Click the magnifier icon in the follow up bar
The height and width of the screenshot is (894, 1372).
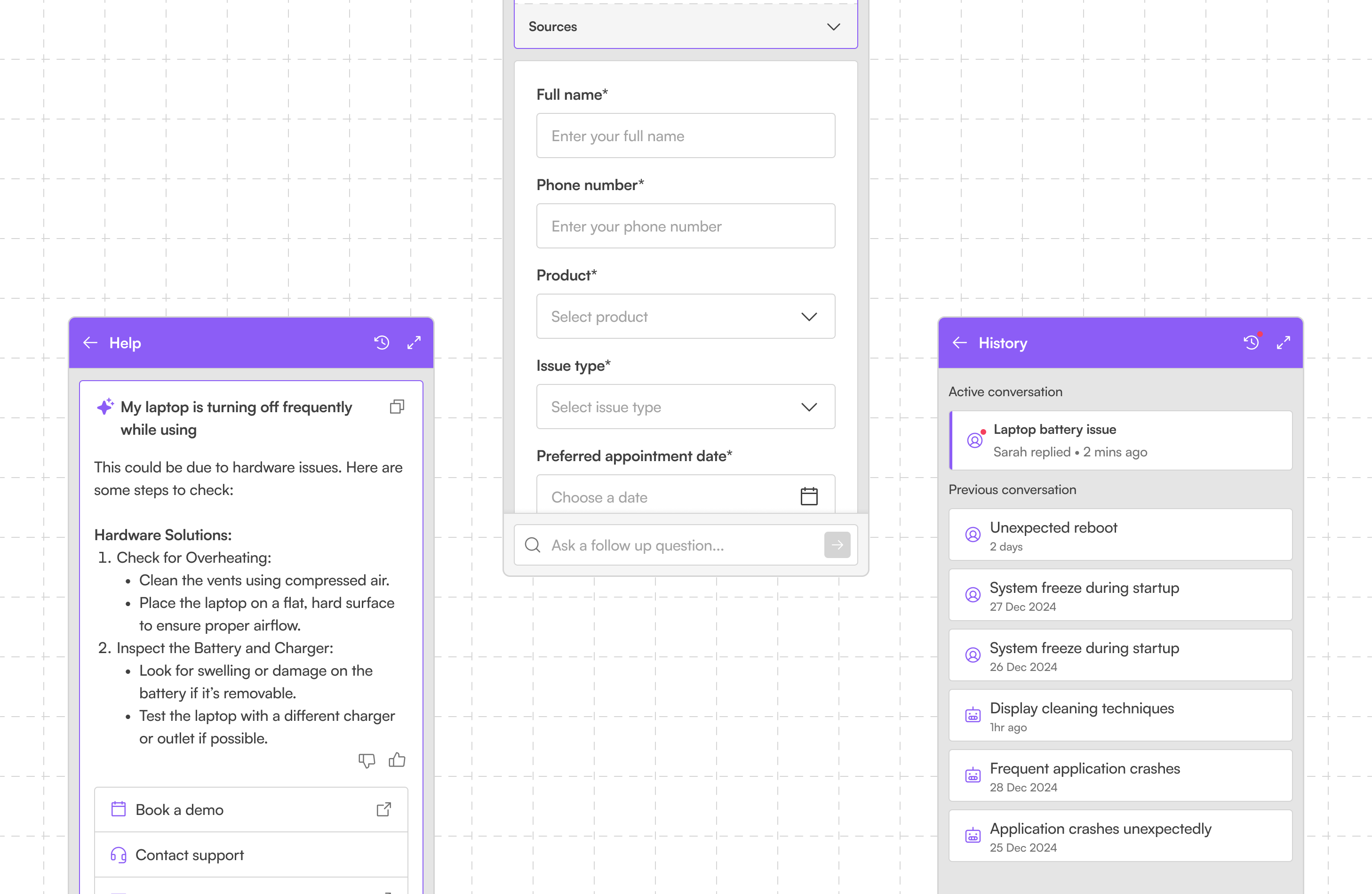click(533, 545)
